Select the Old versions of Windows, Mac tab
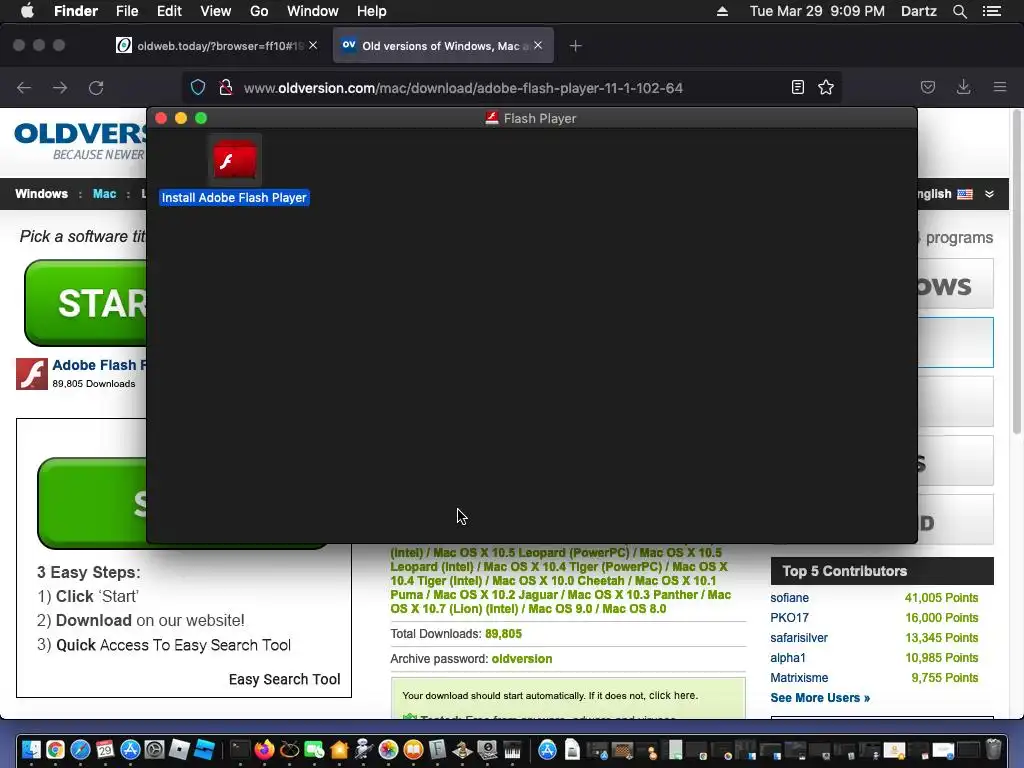The height and width of the screenshot is (768, 1024). [x=443, y=46]
